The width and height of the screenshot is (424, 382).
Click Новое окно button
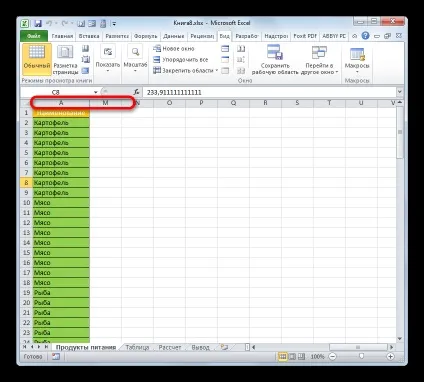tap(174, 49)
